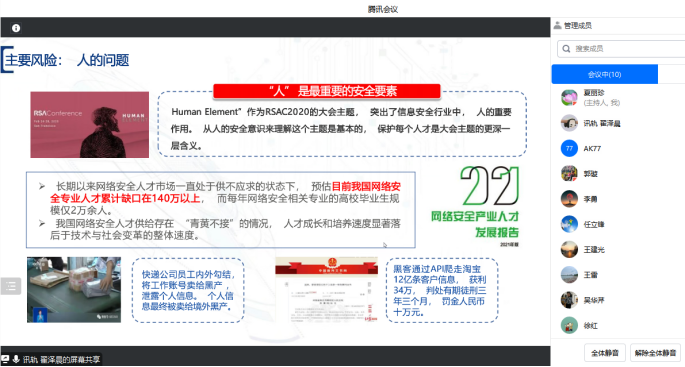Screen dimensions: 685x367
Task: Click the microphone icon in sharing bar
Action: tap(16, 359)
